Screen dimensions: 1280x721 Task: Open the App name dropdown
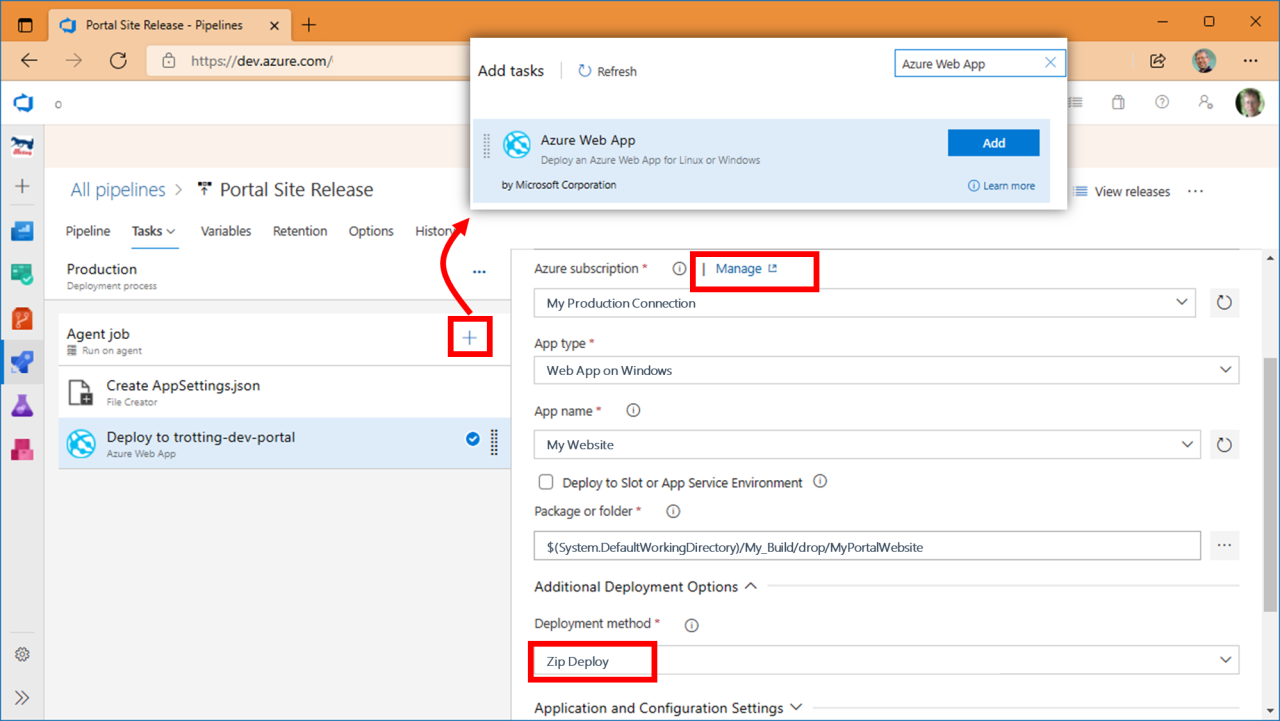click(865, 444)
